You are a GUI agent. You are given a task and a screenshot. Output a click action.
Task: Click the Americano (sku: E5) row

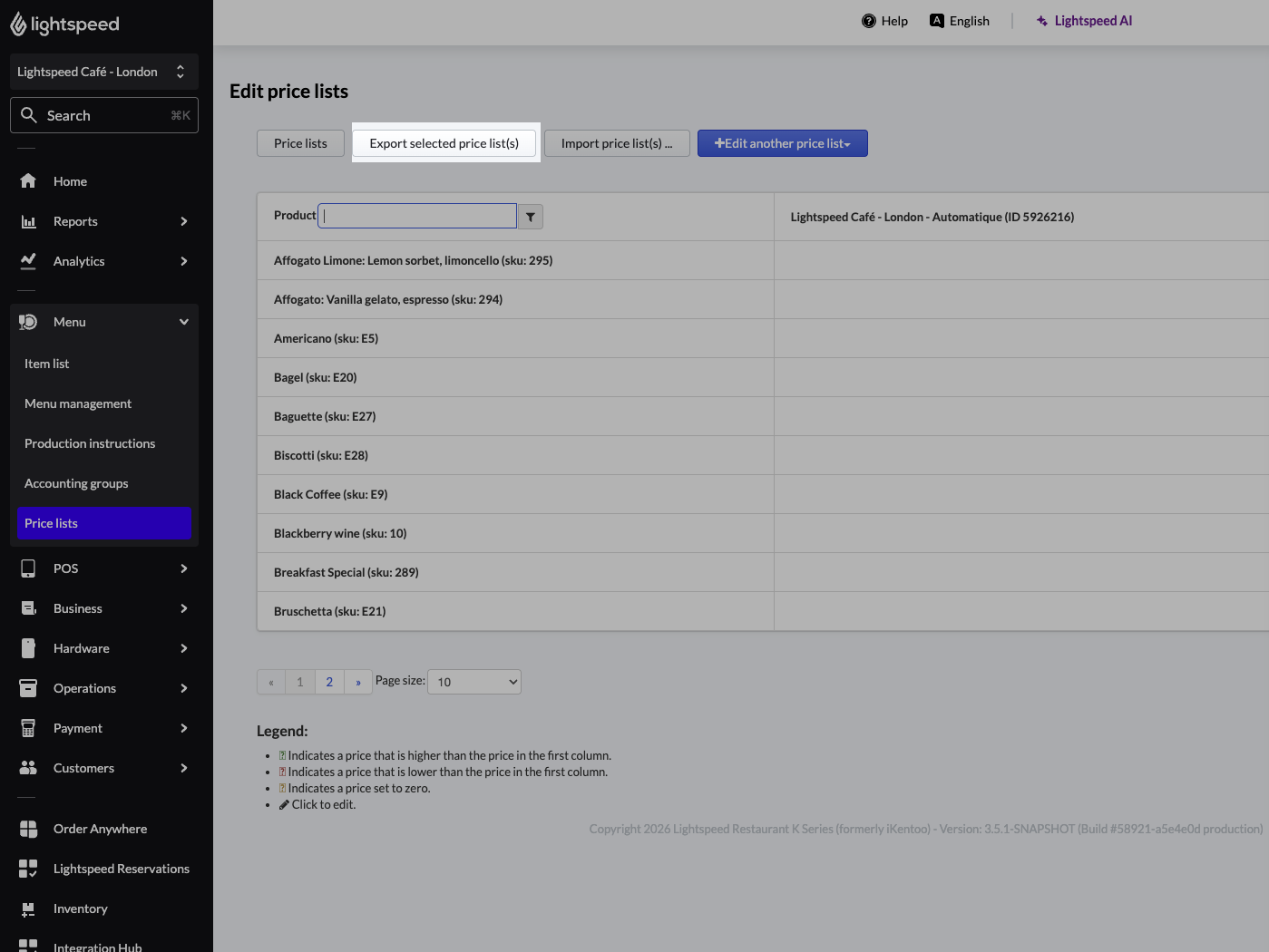tap(763, 338)
